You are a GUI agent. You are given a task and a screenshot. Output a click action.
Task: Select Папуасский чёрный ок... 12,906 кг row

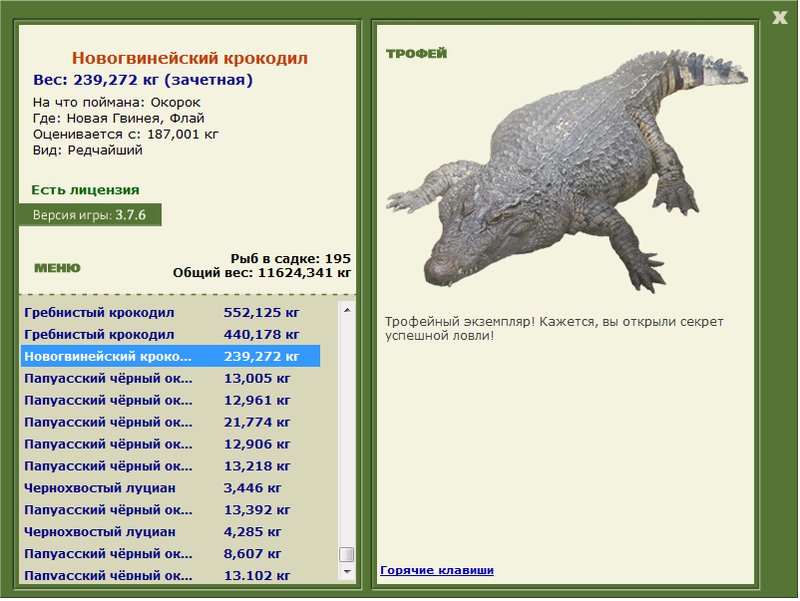click(170, 444)
